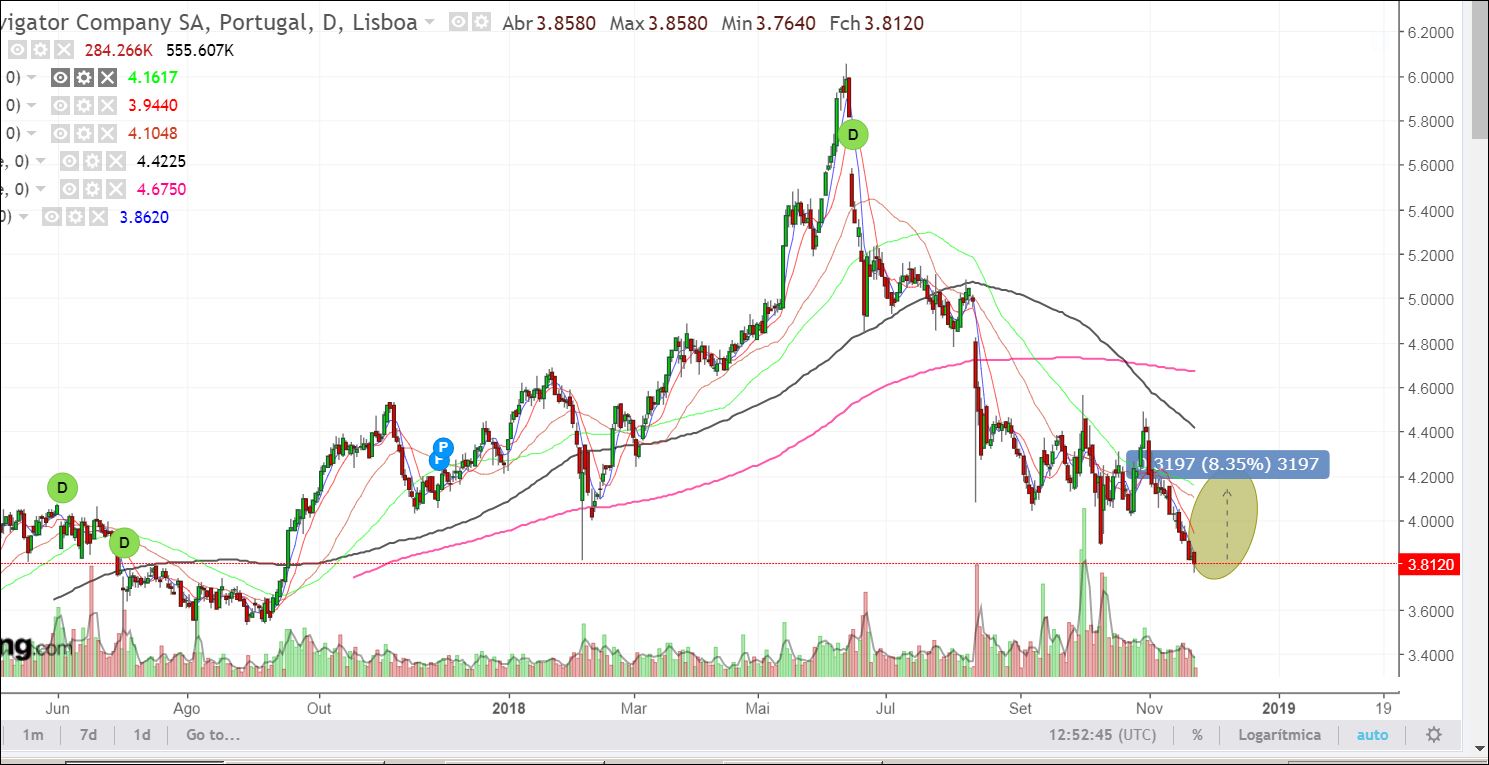This screenshot has width=1489, height=765.
Task: Remove the 4.1048 indicator
Action: click(x=107, y=133)
